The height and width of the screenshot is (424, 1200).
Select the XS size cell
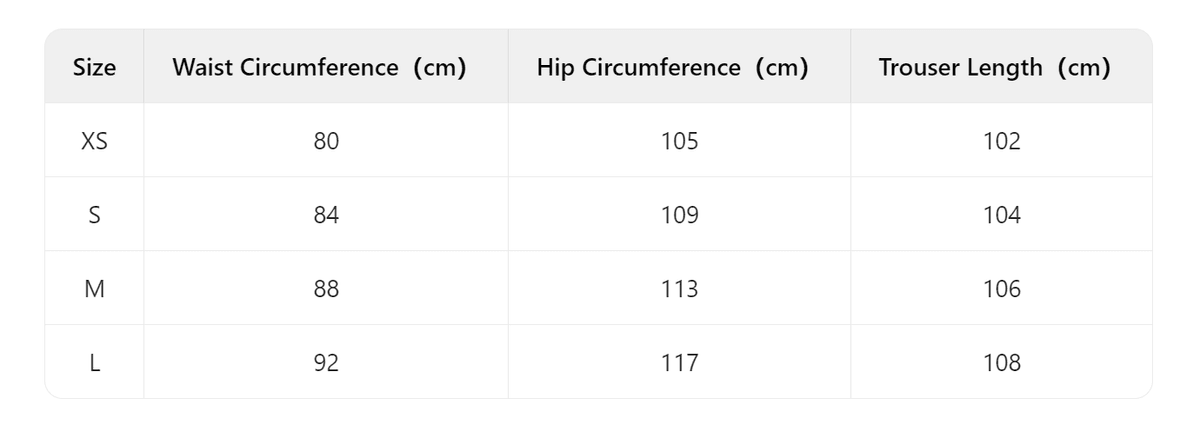(94, 141)
